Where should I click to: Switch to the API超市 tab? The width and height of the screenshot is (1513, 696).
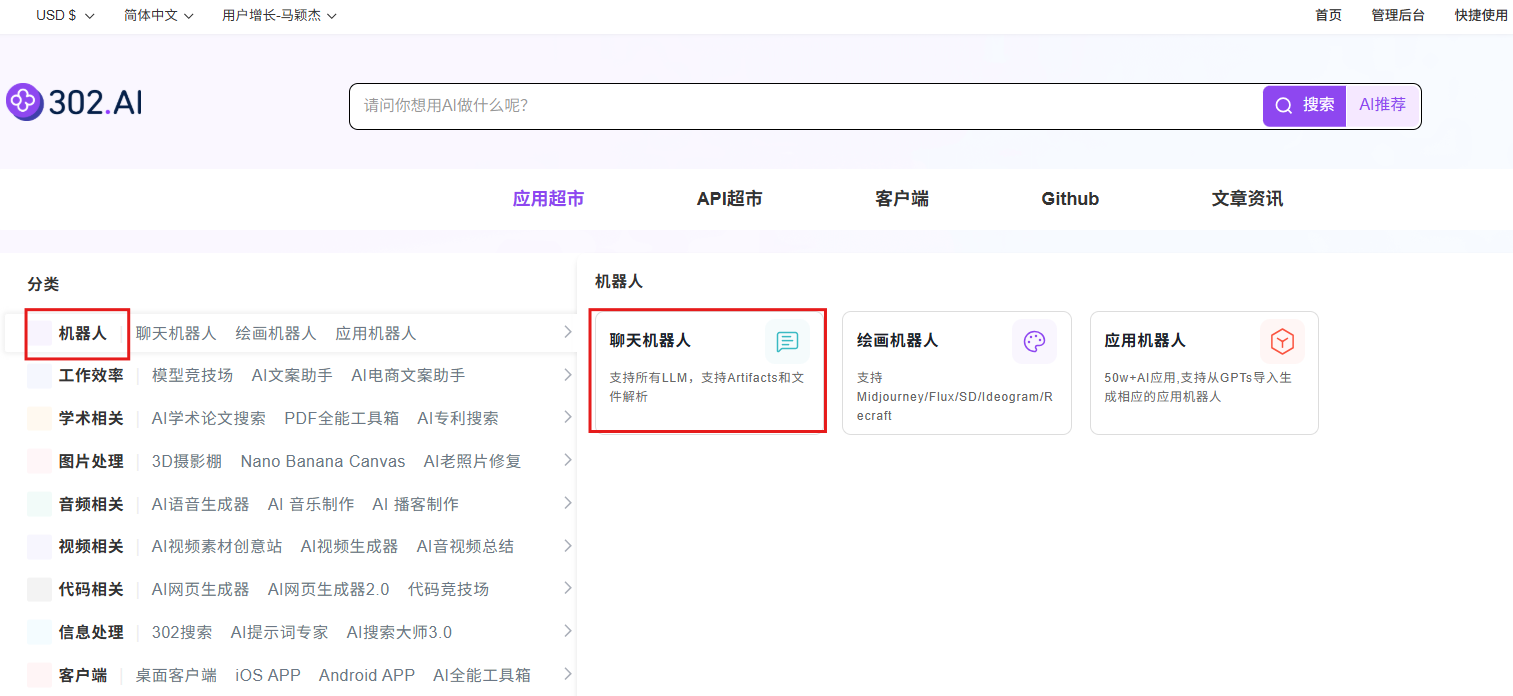pos(729,199)
